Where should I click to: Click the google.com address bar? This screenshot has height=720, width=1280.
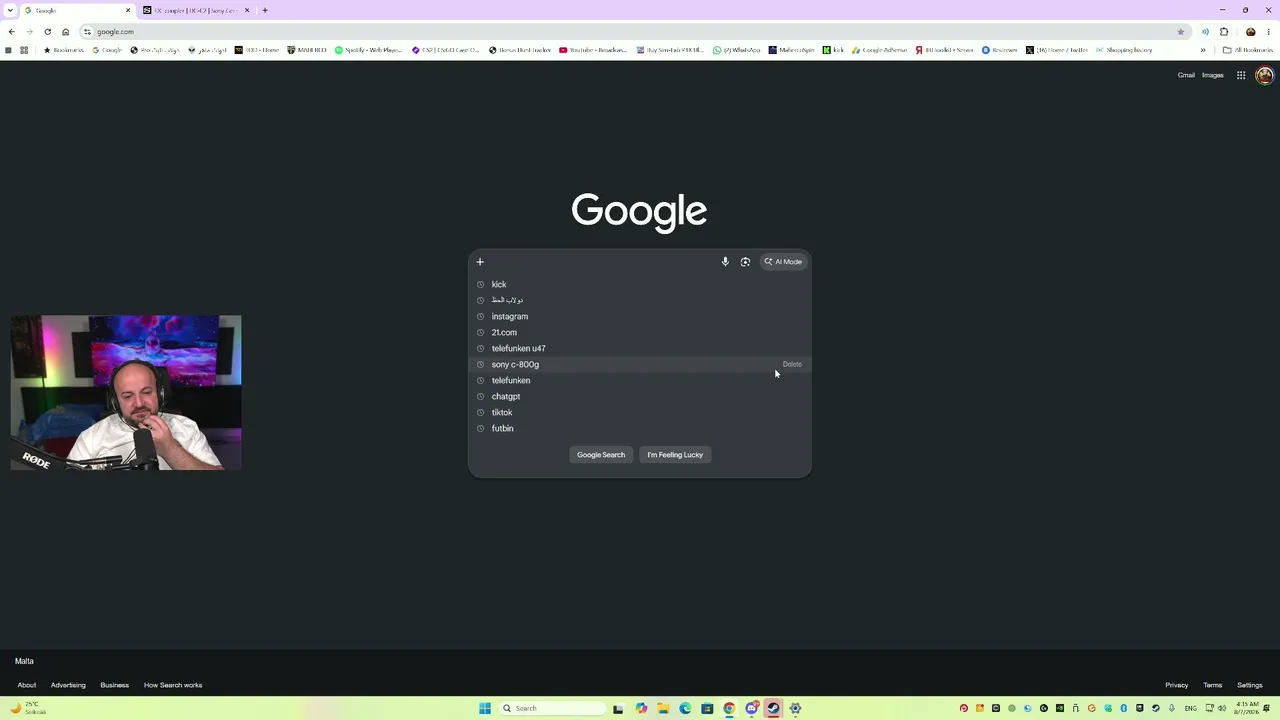pos(635,32)
